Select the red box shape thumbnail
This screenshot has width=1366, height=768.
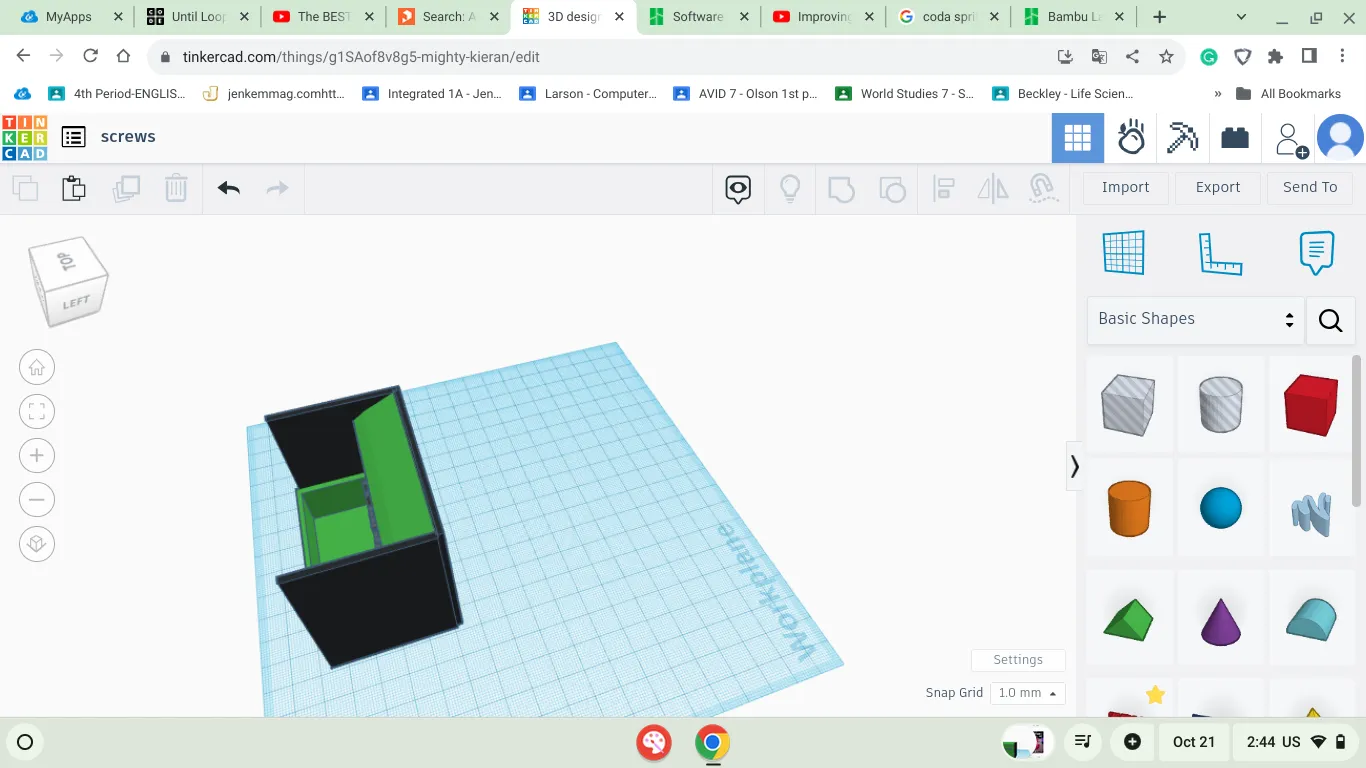tap(1311, 404)
